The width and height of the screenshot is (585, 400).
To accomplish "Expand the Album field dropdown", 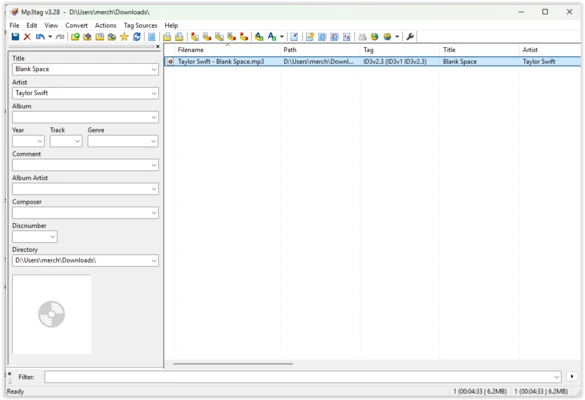I will (x=154, y=117).
